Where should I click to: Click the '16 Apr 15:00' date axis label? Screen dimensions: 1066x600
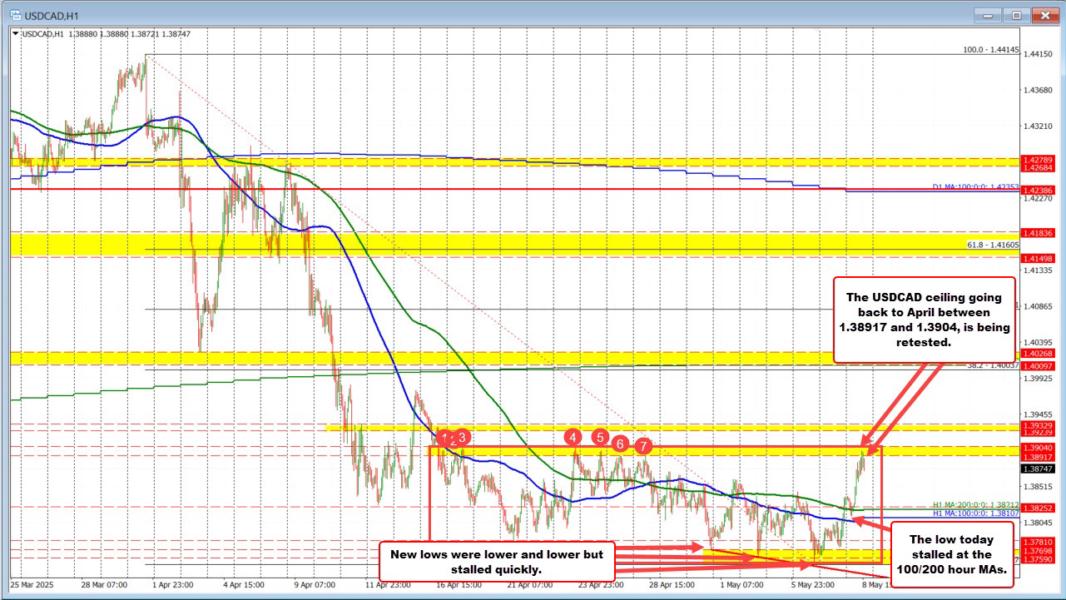point(459,584)
